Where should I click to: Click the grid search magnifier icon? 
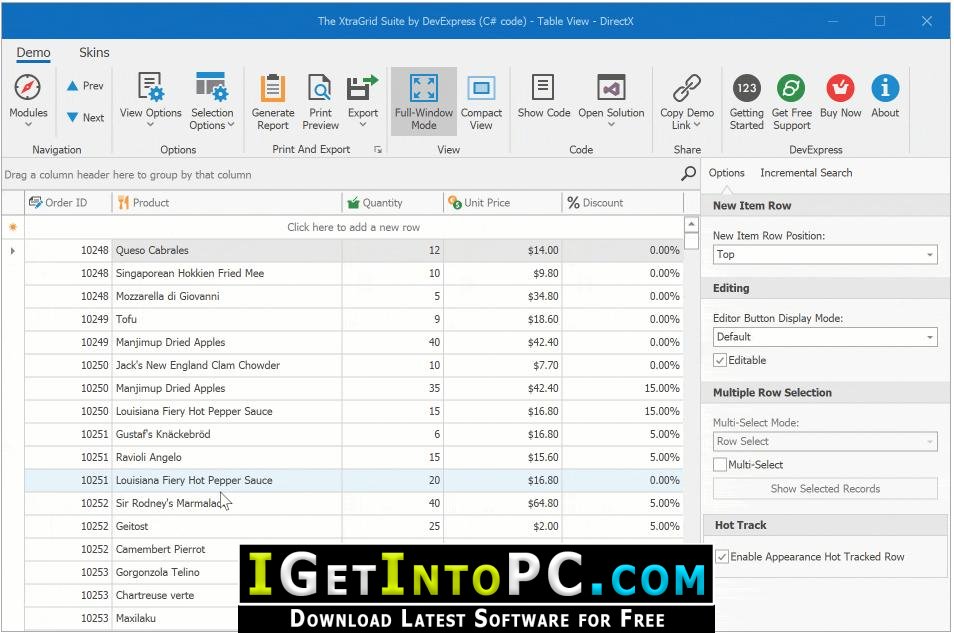(688, 174)
